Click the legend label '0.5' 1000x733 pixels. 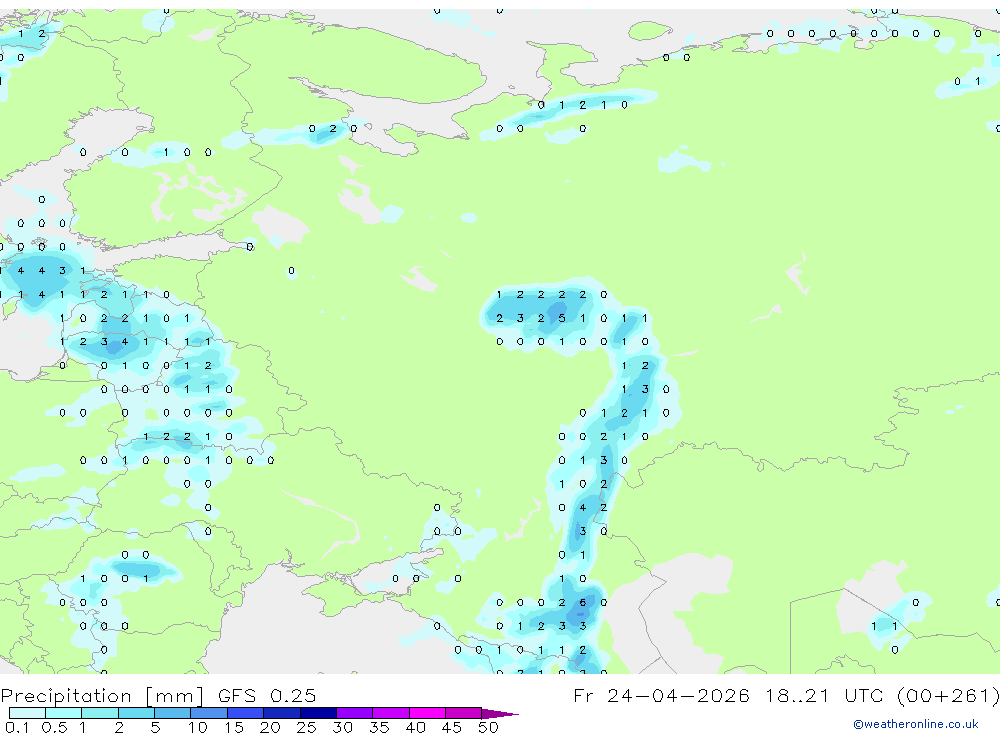(x=54, y=727)
